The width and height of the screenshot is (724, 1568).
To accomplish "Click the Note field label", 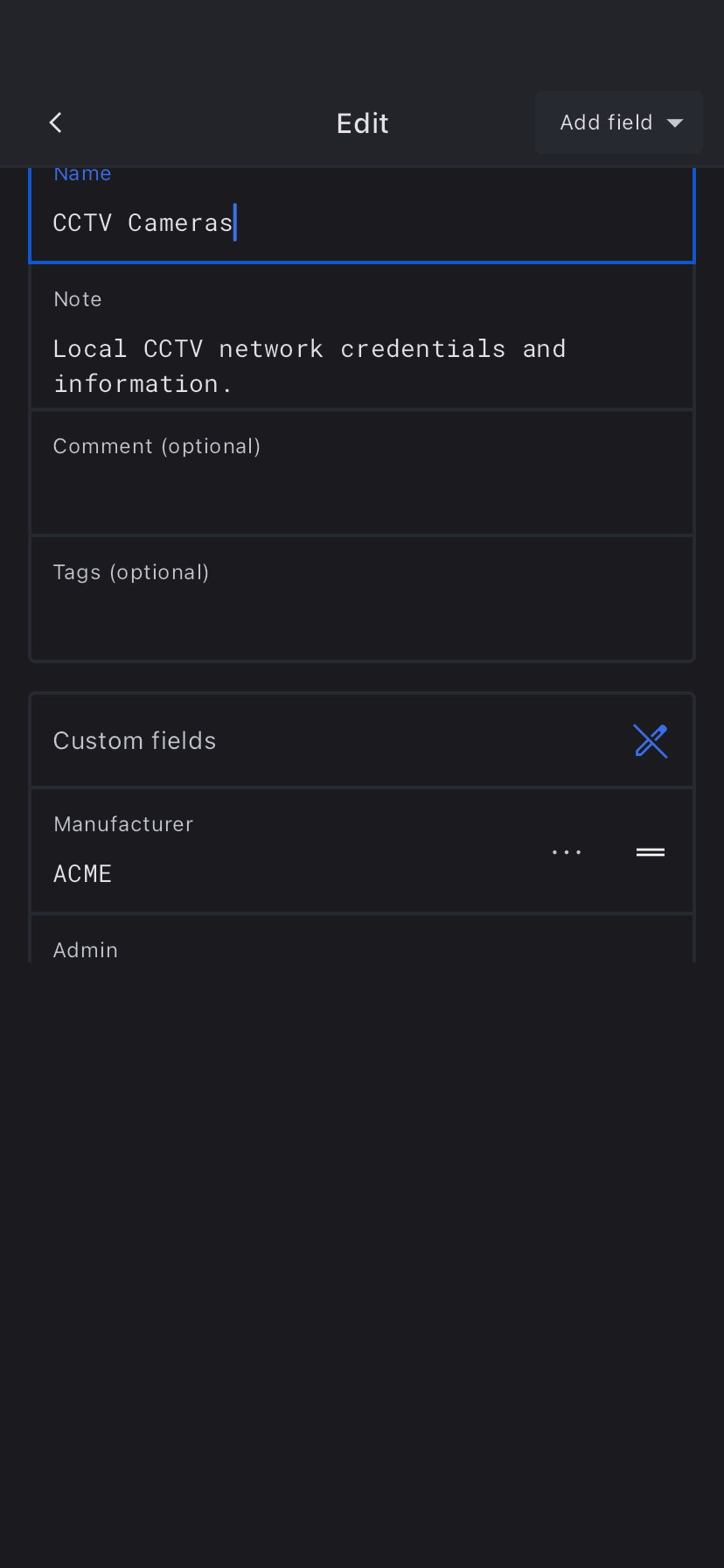I will click(x=78, y=299).
